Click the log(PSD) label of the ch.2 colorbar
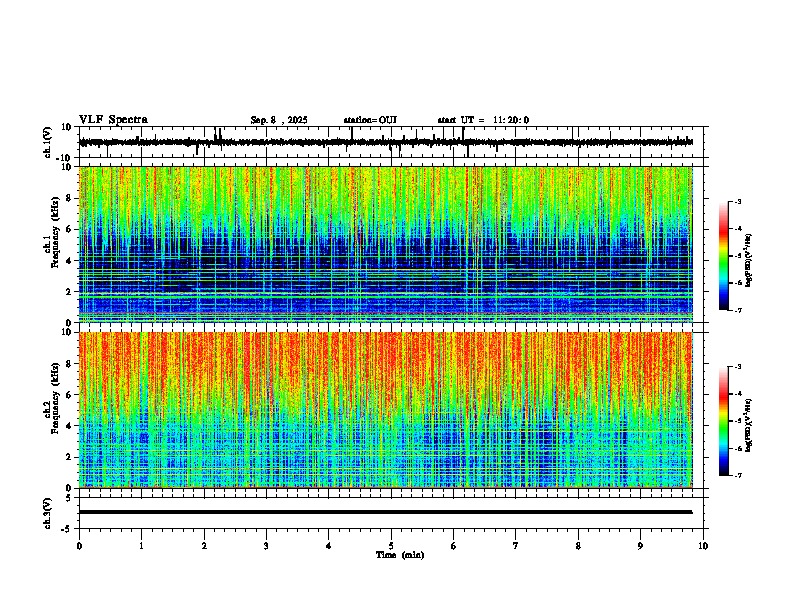Image resolution: width=792 pixels, height=612 pixels. tap(749, 425)
